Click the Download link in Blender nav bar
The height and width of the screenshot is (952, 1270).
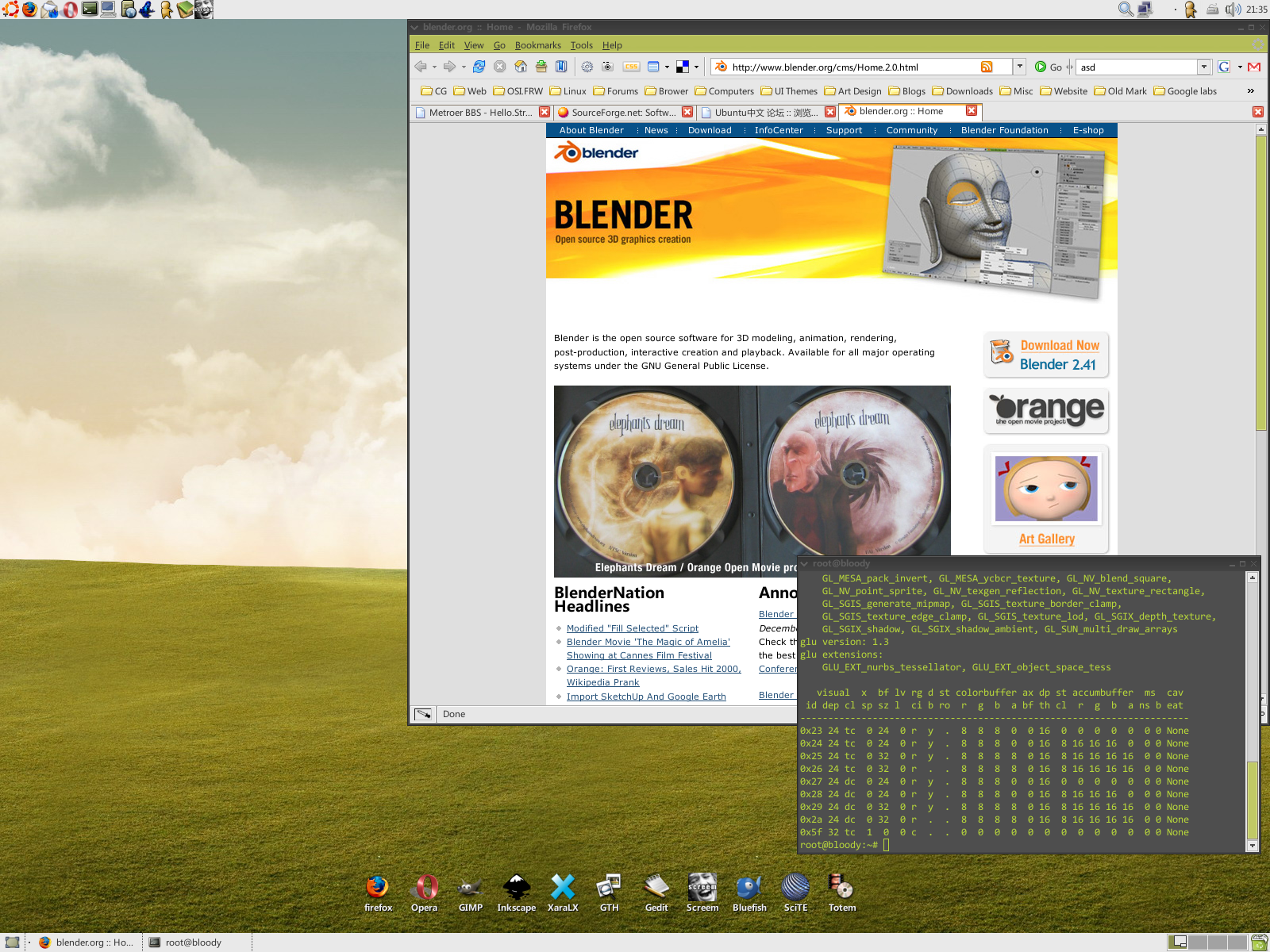(x=710, y=130)
